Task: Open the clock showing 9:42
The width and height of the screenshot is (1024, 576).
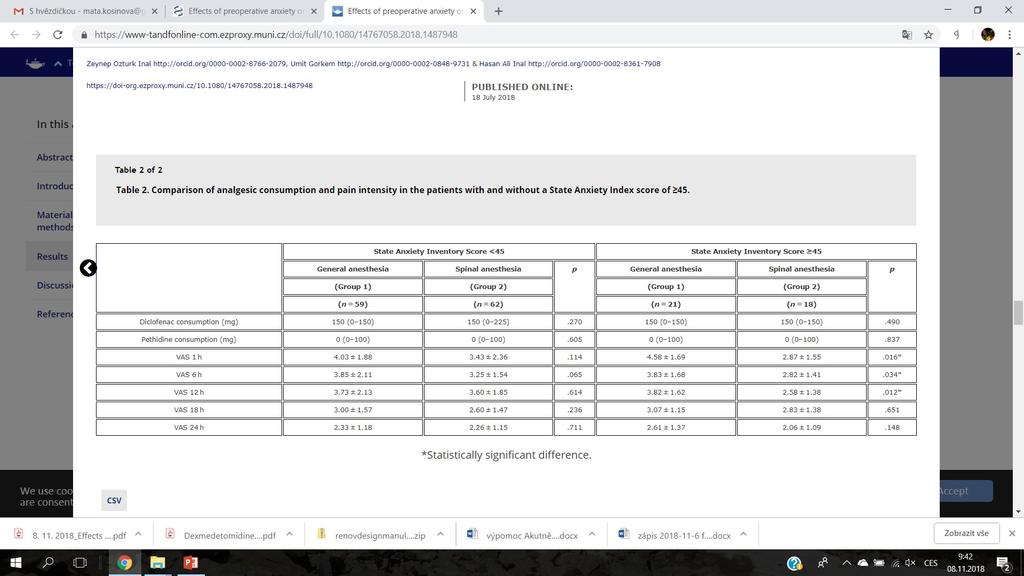Action: (965, 563)
